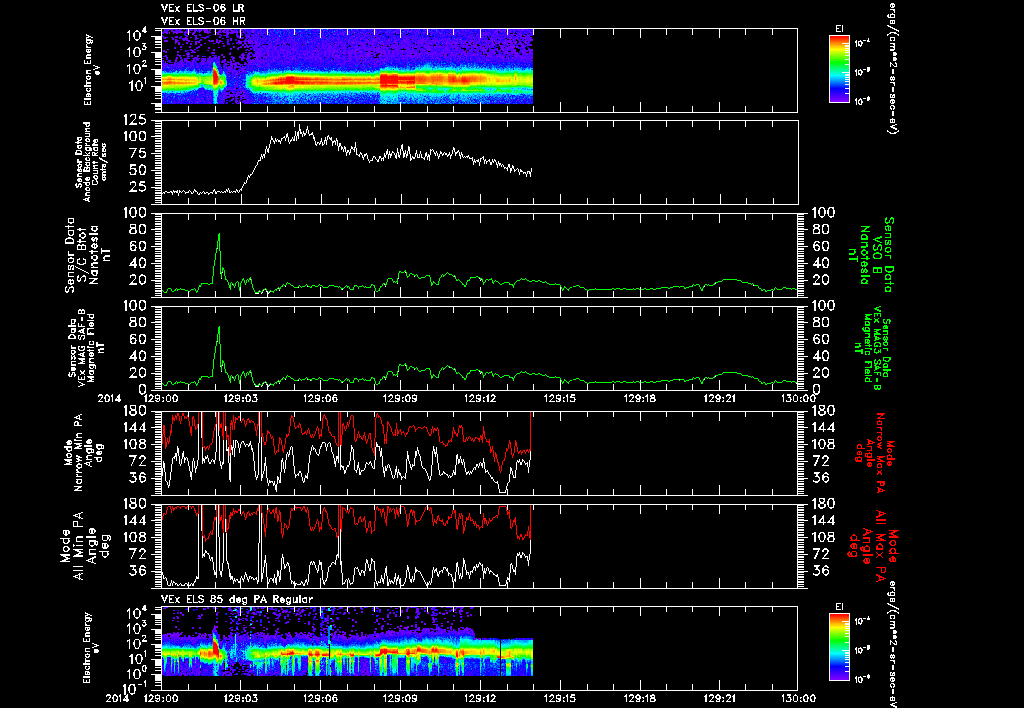This screenshot has height=708, width=1024.
Task: Click the "129:00" tick on the bottom time axis
Action: click(x=161, y=698)
